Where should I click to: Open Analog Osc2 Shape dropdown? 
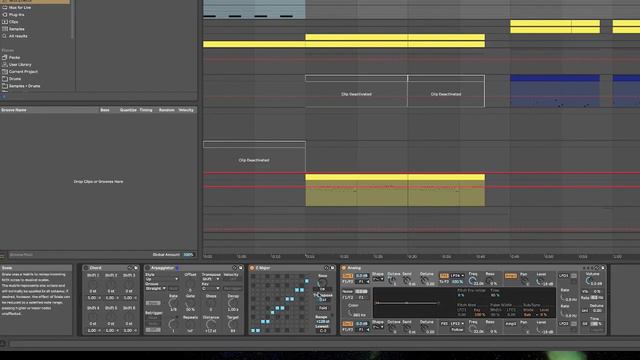click(x=378, y=327)
